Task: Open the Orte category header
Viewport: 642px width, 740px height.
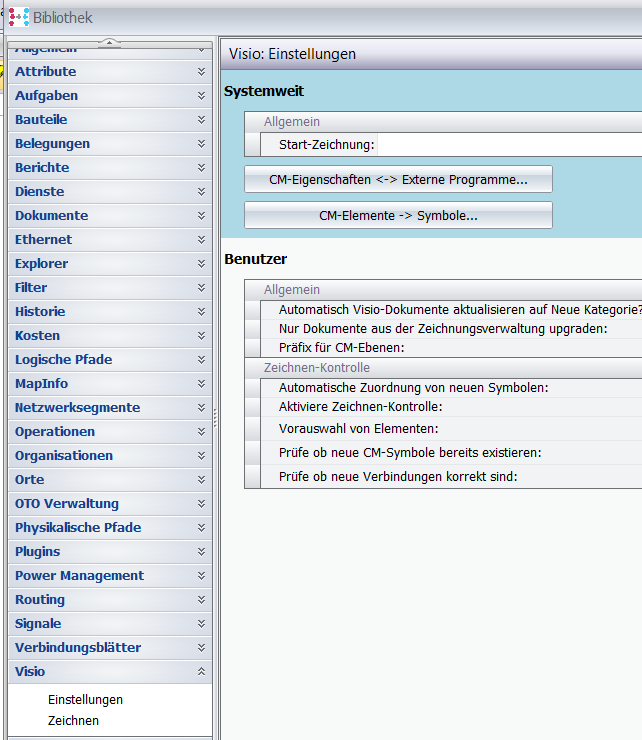Action: click(110, 480)
